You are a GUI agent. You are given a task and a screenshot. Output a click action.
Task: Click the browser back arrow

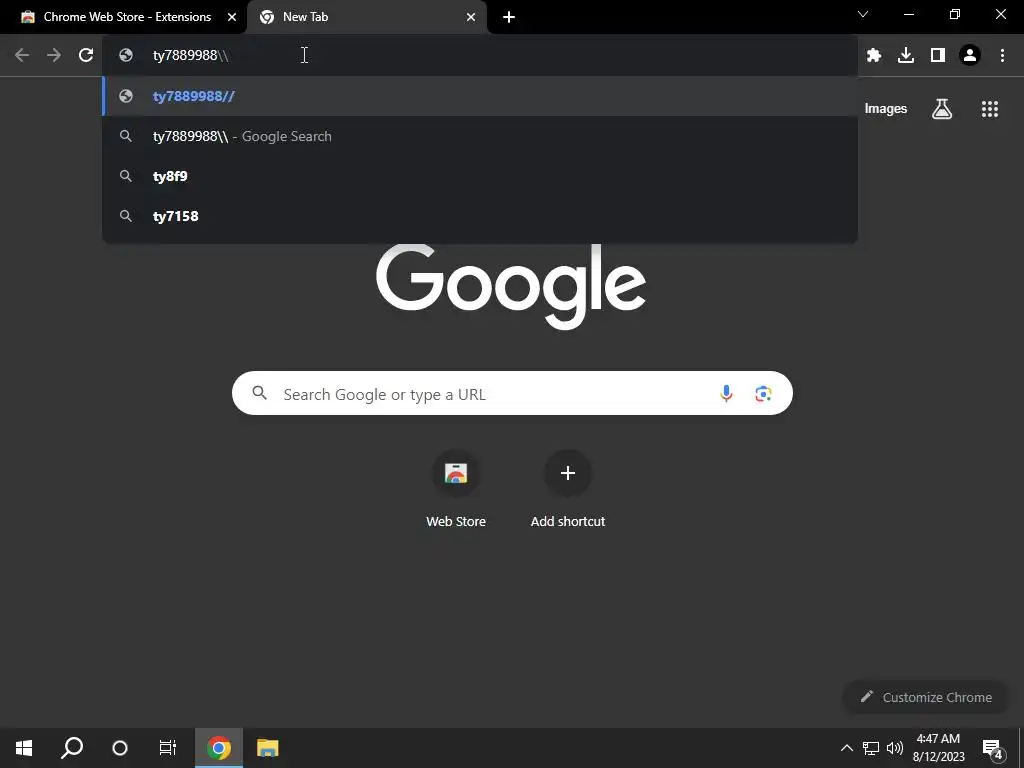[x=22, y=55]
